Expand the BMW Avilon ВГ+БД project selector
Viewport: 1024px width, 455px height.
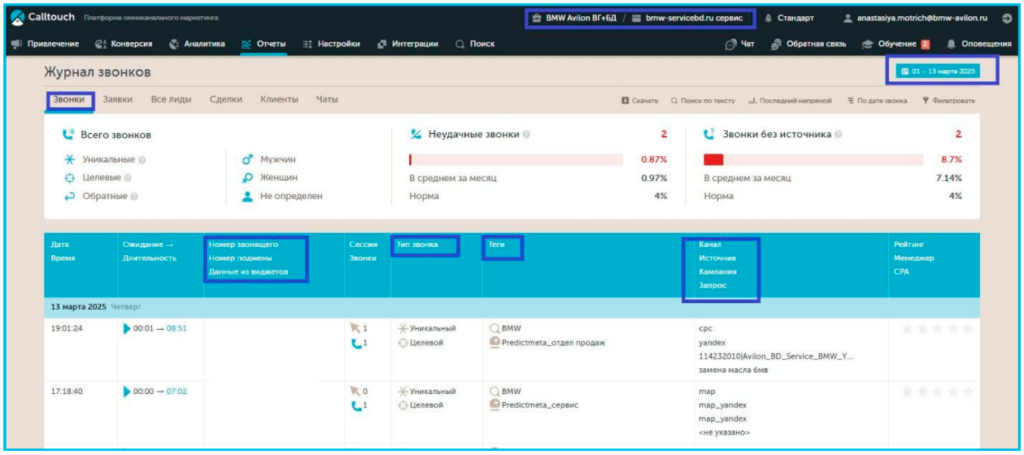pyautogui.click(x=576, y=18)
